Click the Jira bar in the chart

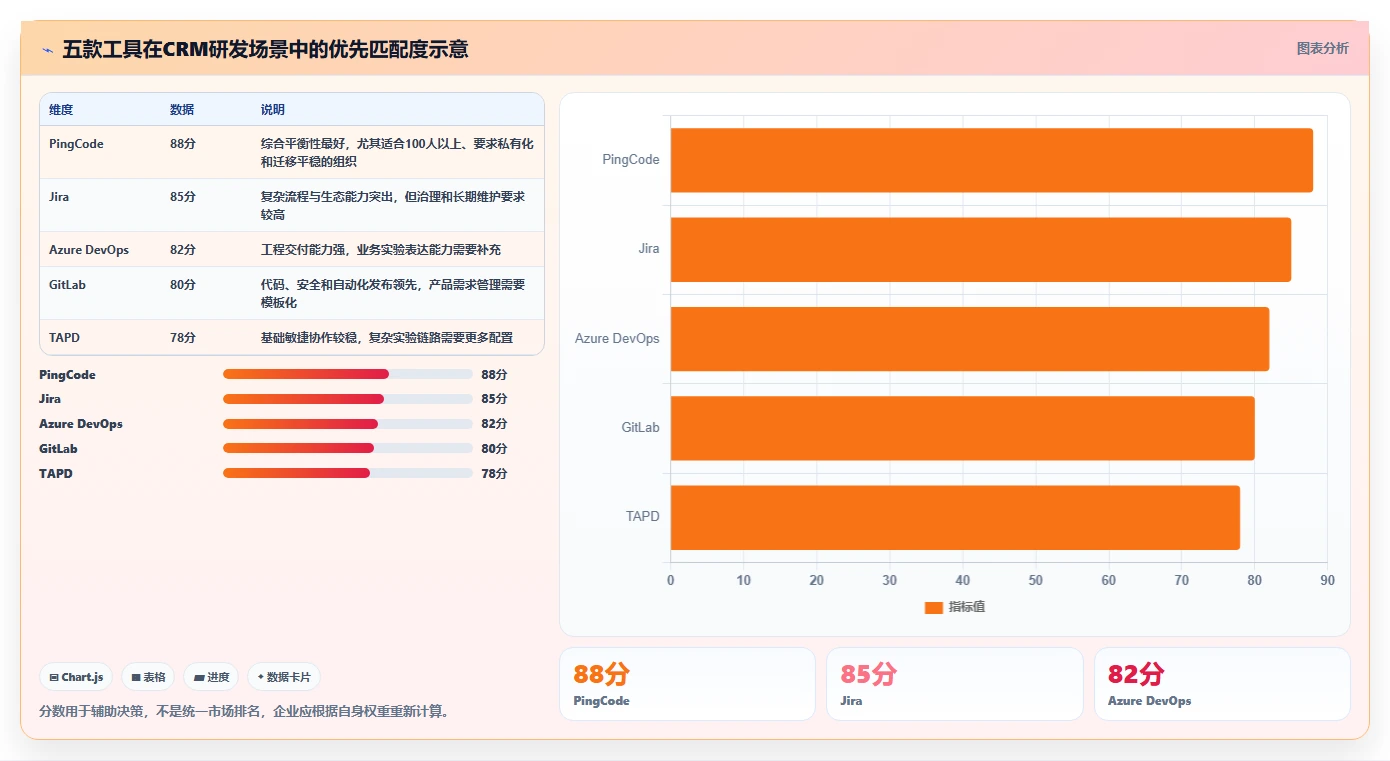[x=980, y=249]
